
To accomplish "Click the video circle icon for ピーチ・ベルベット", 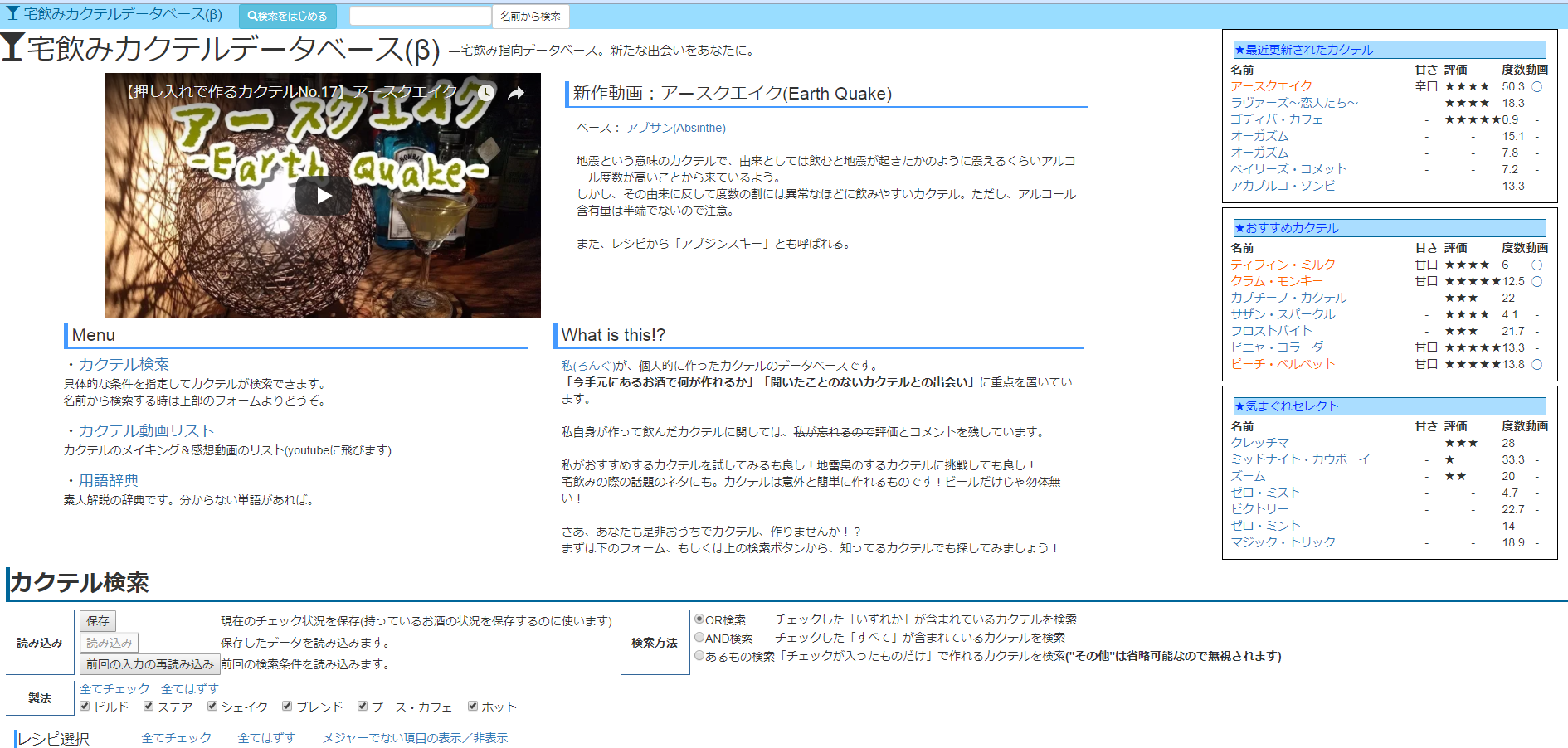I will (x=1536, y=364).
